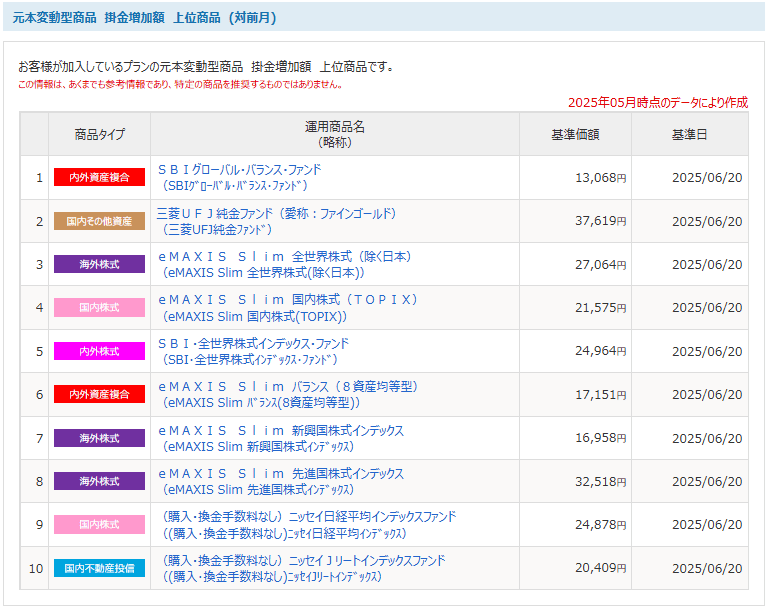This screenshot has width=769, height=609.
Task: Click the 運用商品名(略称) column header
Action: pos(335,134)
